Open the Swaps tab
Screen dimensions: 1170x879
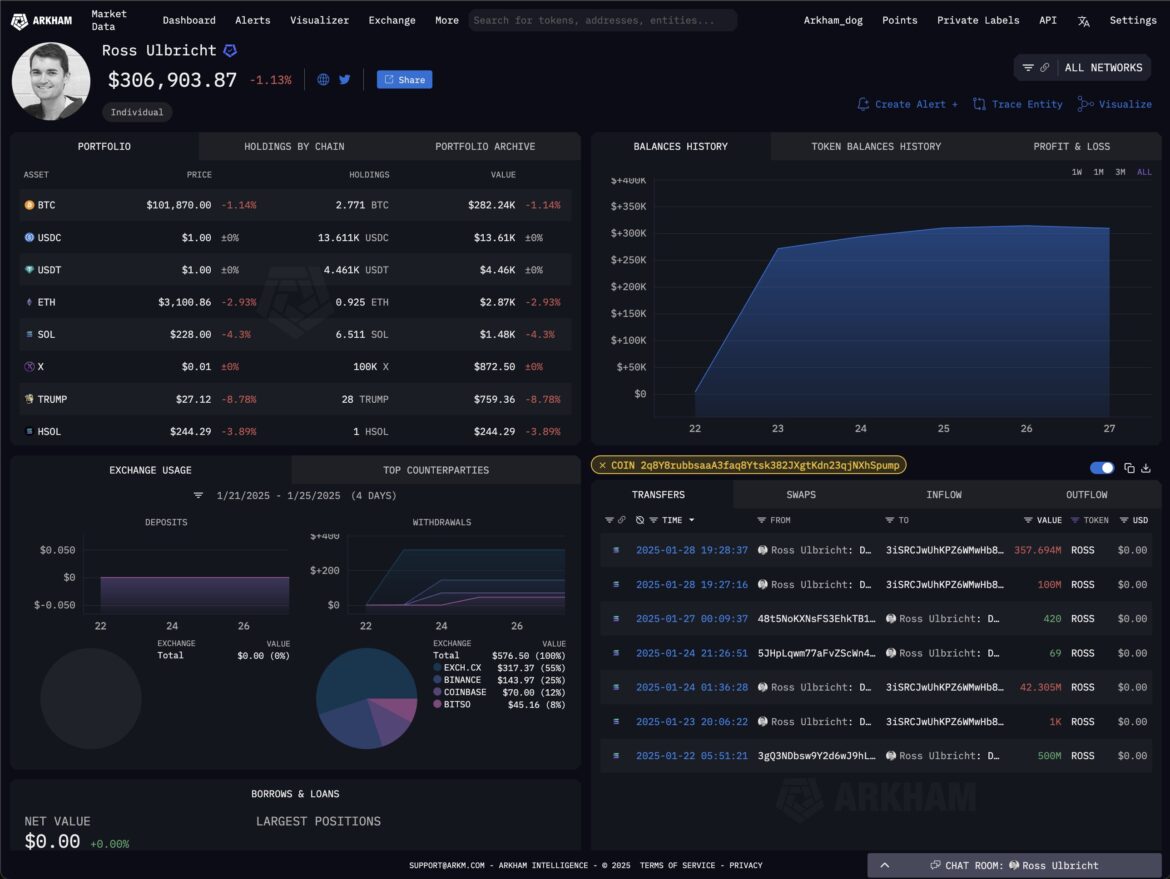(801, 495)
